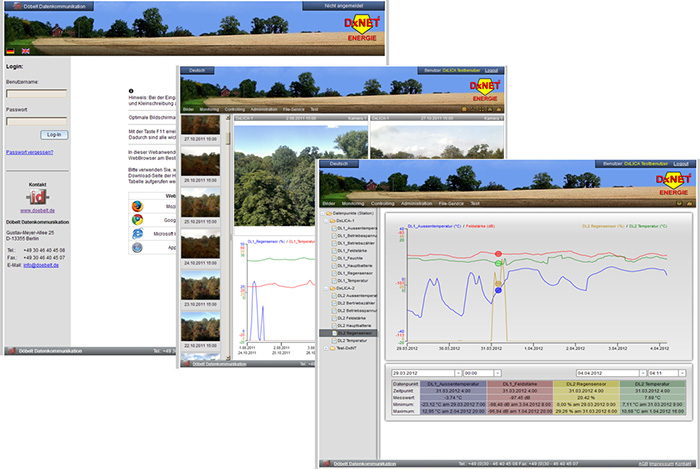Image resolution: width=700 pixels, height=469 pixels.
Task: Click red Feldstärke marker dot on chart
Action: click(x=498, y=254)
